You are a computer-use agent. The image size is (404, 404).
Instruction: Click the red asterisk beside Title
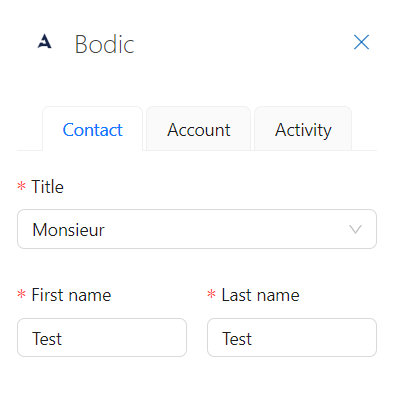(21, 186)
